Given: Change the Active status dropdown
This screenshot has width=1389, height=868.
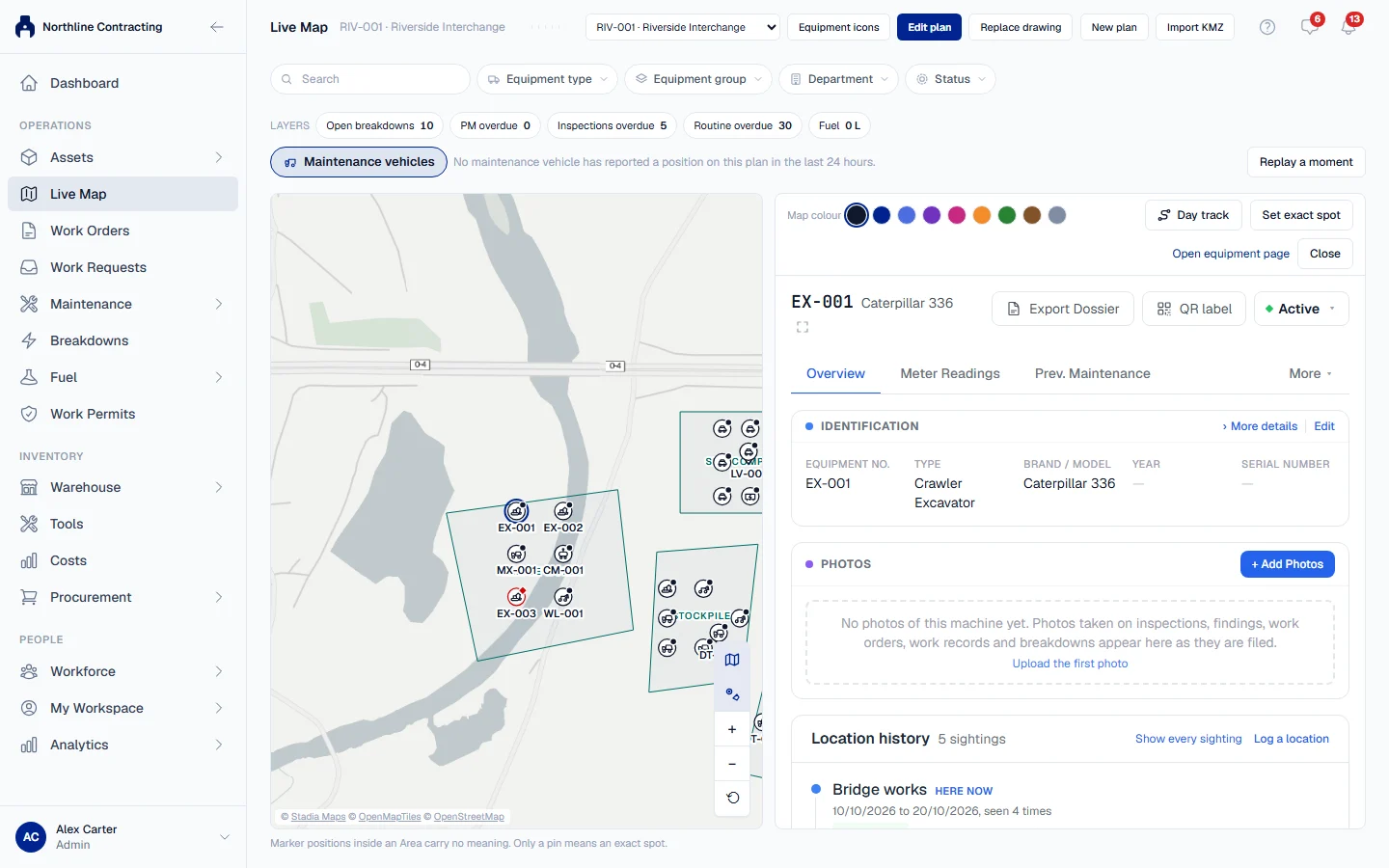Looking at the screenshot, I should tap(1301, 309).
